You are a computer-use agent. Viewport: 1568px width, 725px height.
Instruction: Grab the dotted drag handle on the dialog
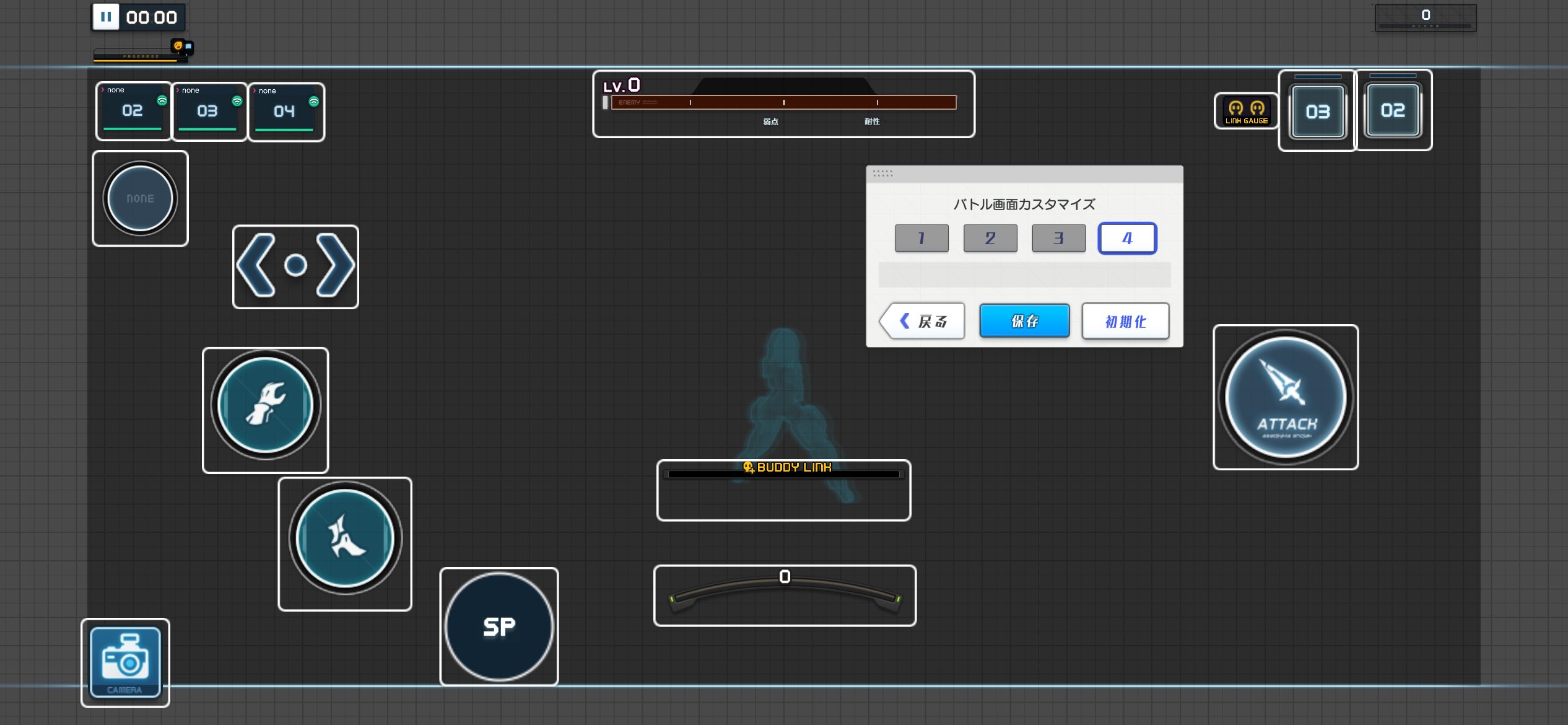point(882,174)
